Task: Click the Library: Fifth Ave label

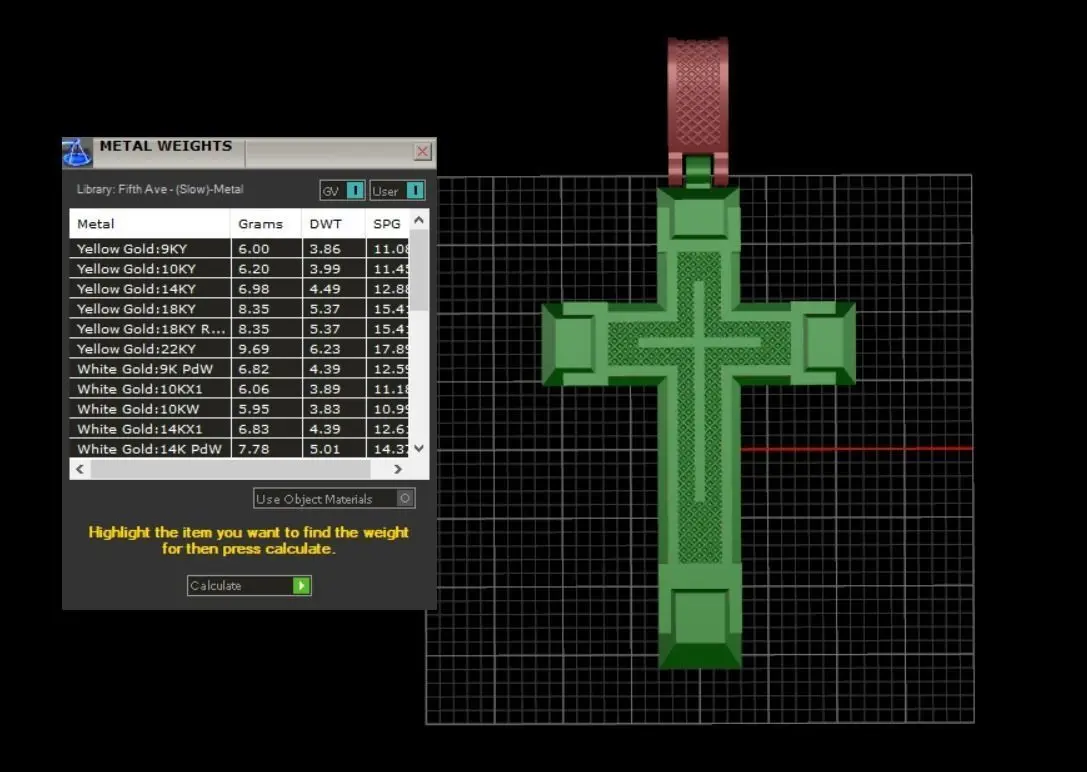Action: [160, 189]
